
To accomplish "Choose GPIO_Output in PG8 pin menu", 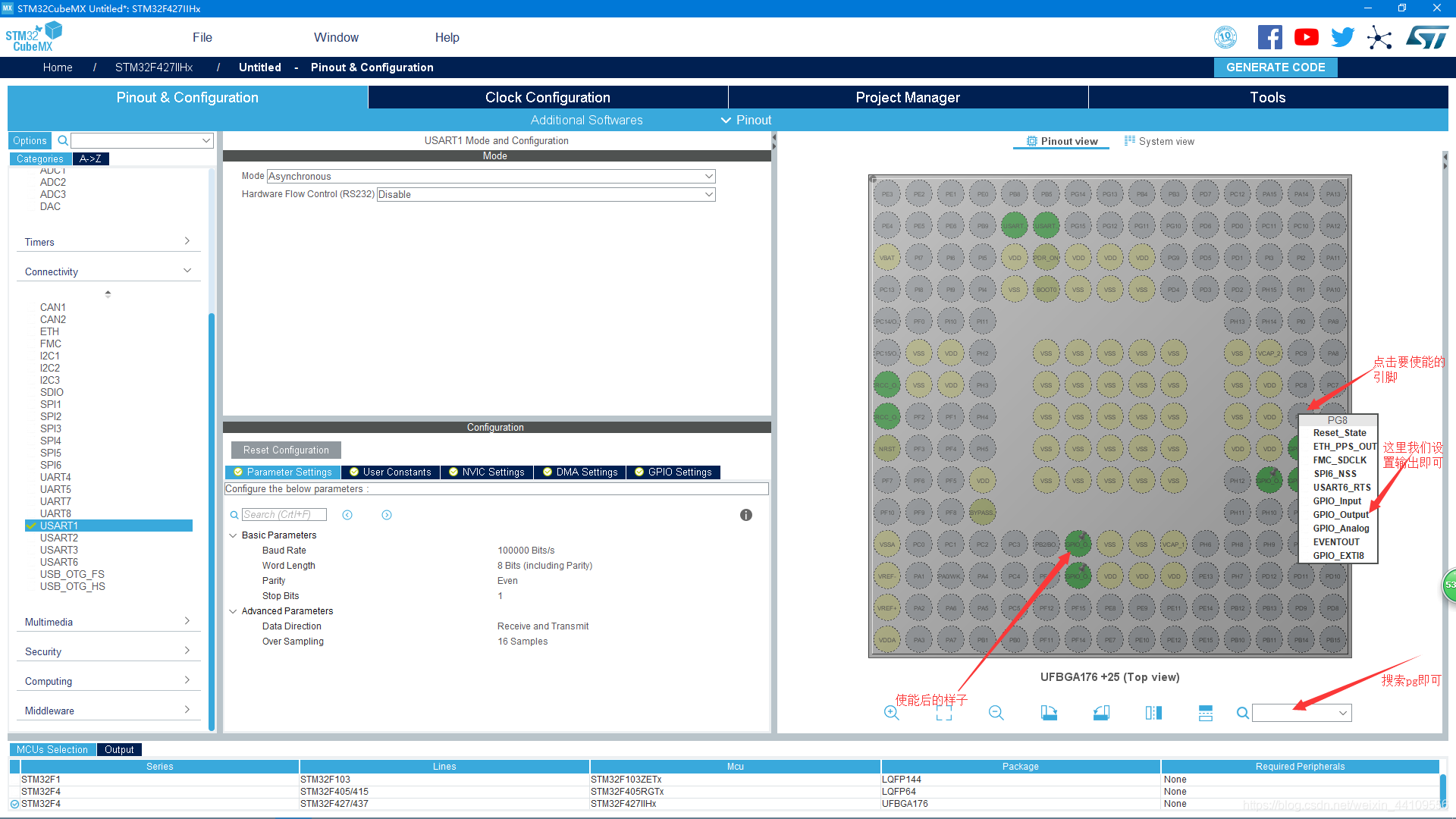I will (x=1340, y=515).
